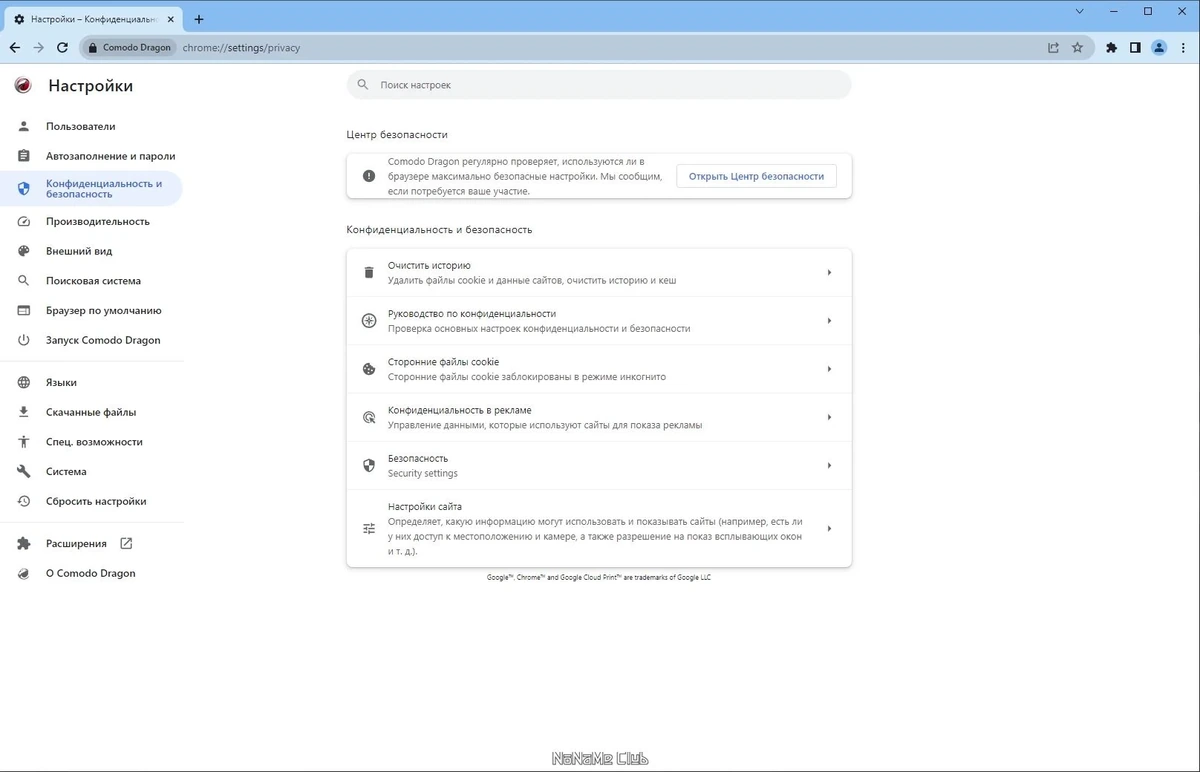
Task: Click the wrench icon for Система
Action: click(x=24, y=472)
